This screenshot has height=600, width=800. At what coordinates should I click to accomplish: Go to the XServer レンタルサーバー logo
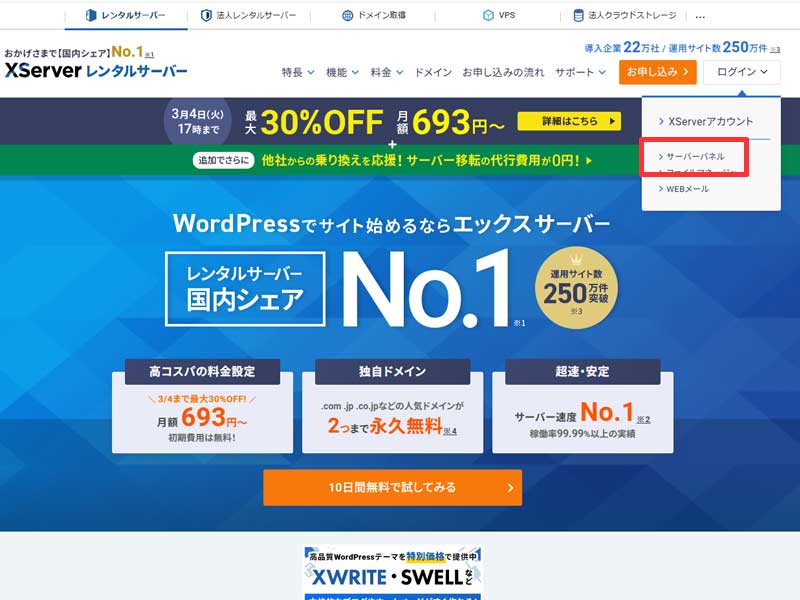96,70
